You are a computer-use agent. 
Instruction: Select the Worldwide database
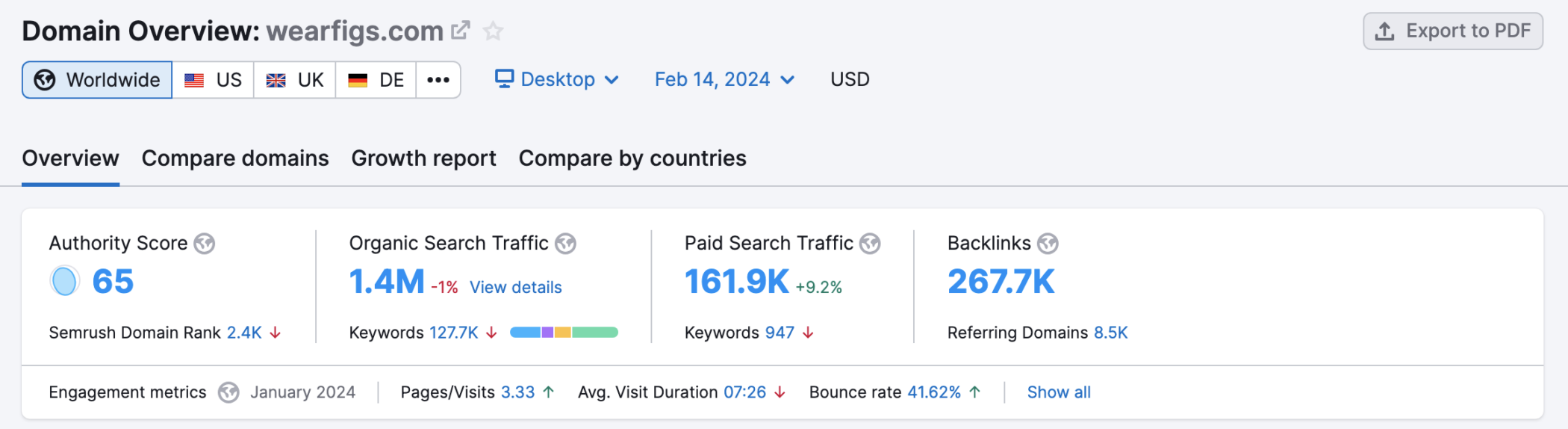[x=97, y=80]
